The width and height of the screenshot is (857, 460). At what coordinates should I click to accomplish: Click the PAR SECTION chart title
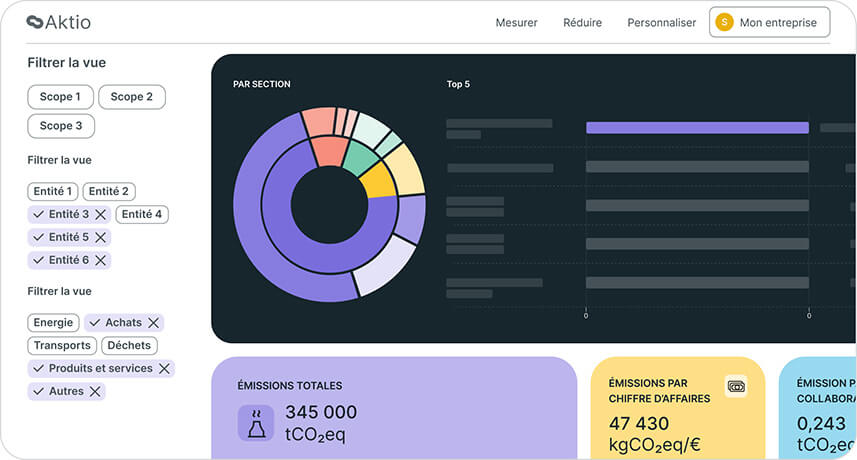262,84
